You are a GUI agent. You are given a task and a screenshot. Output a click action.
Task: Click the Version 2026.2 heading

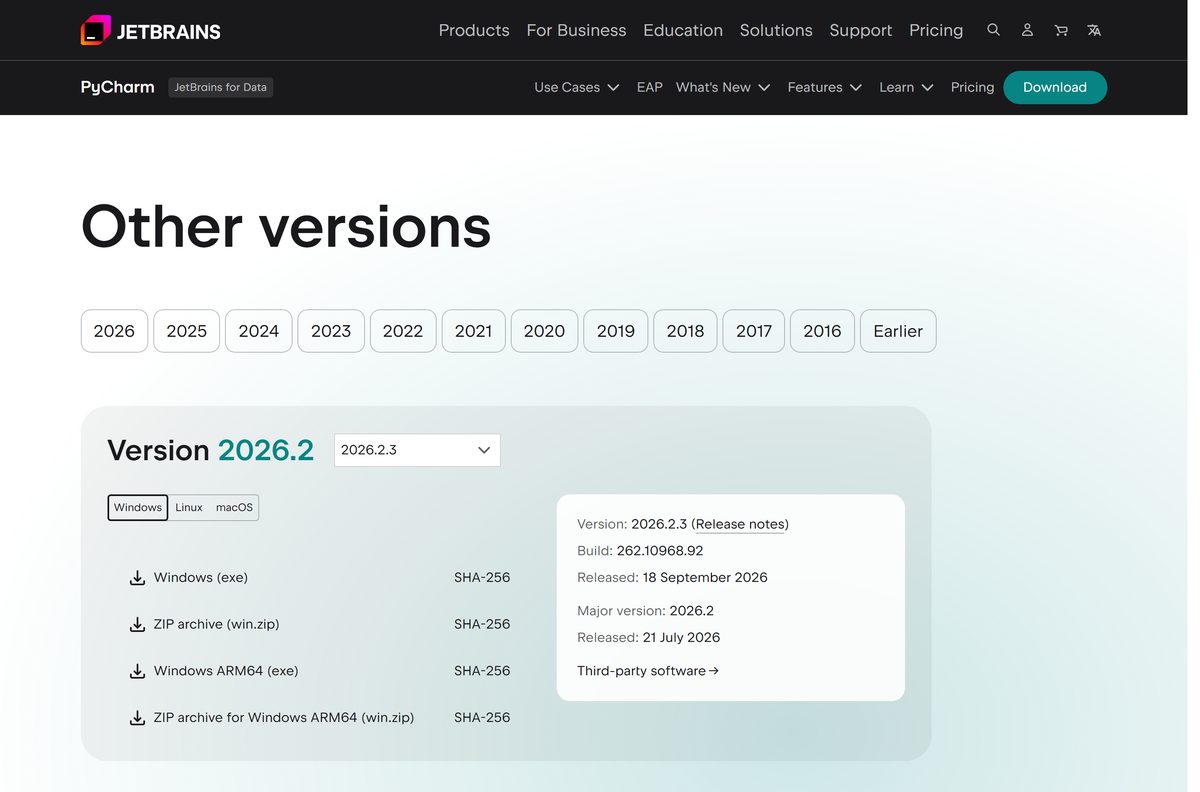coord(211,450)
